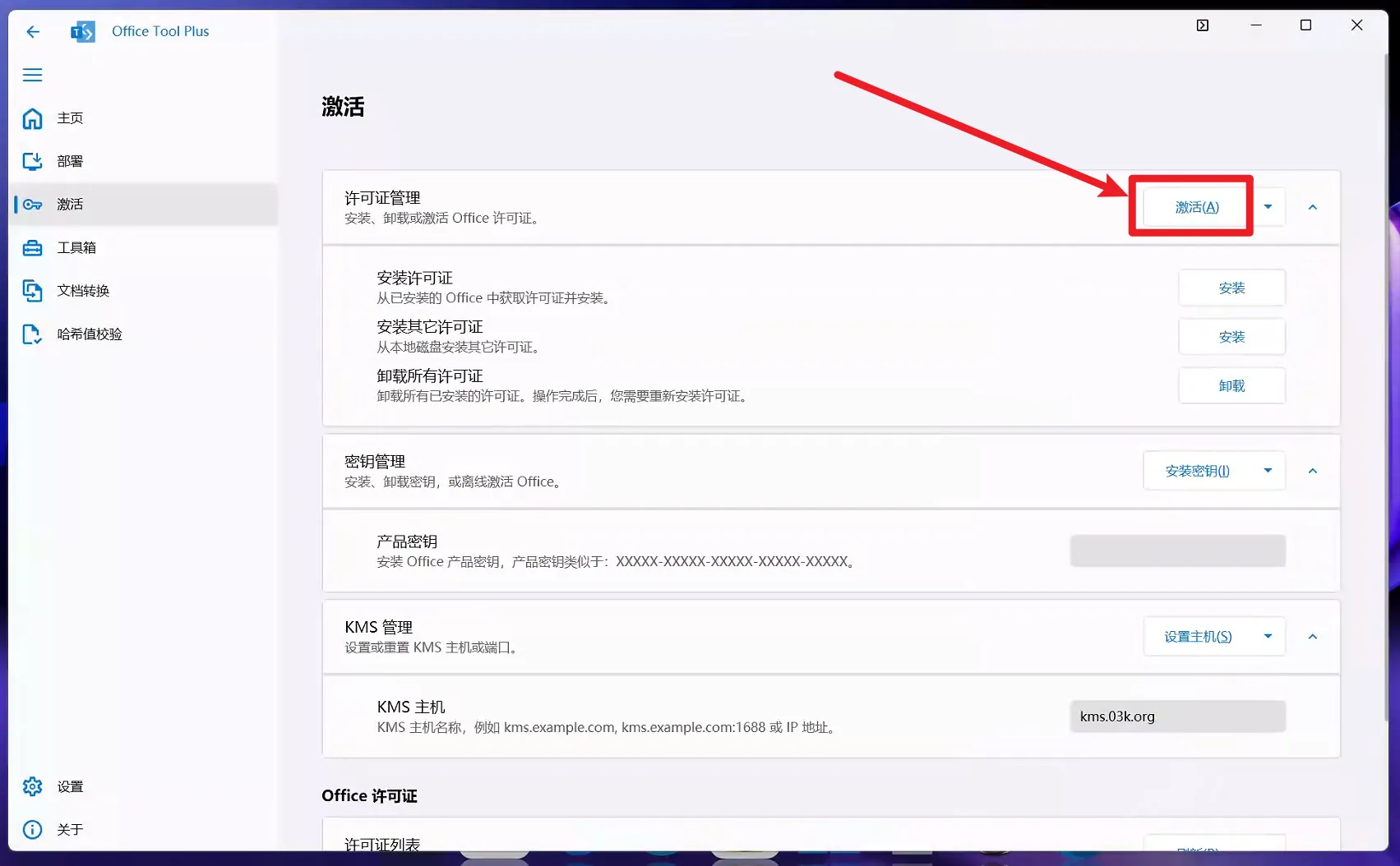Click the key activation icon
Viewport: 1400px width, 866px height.
(32, 205)
